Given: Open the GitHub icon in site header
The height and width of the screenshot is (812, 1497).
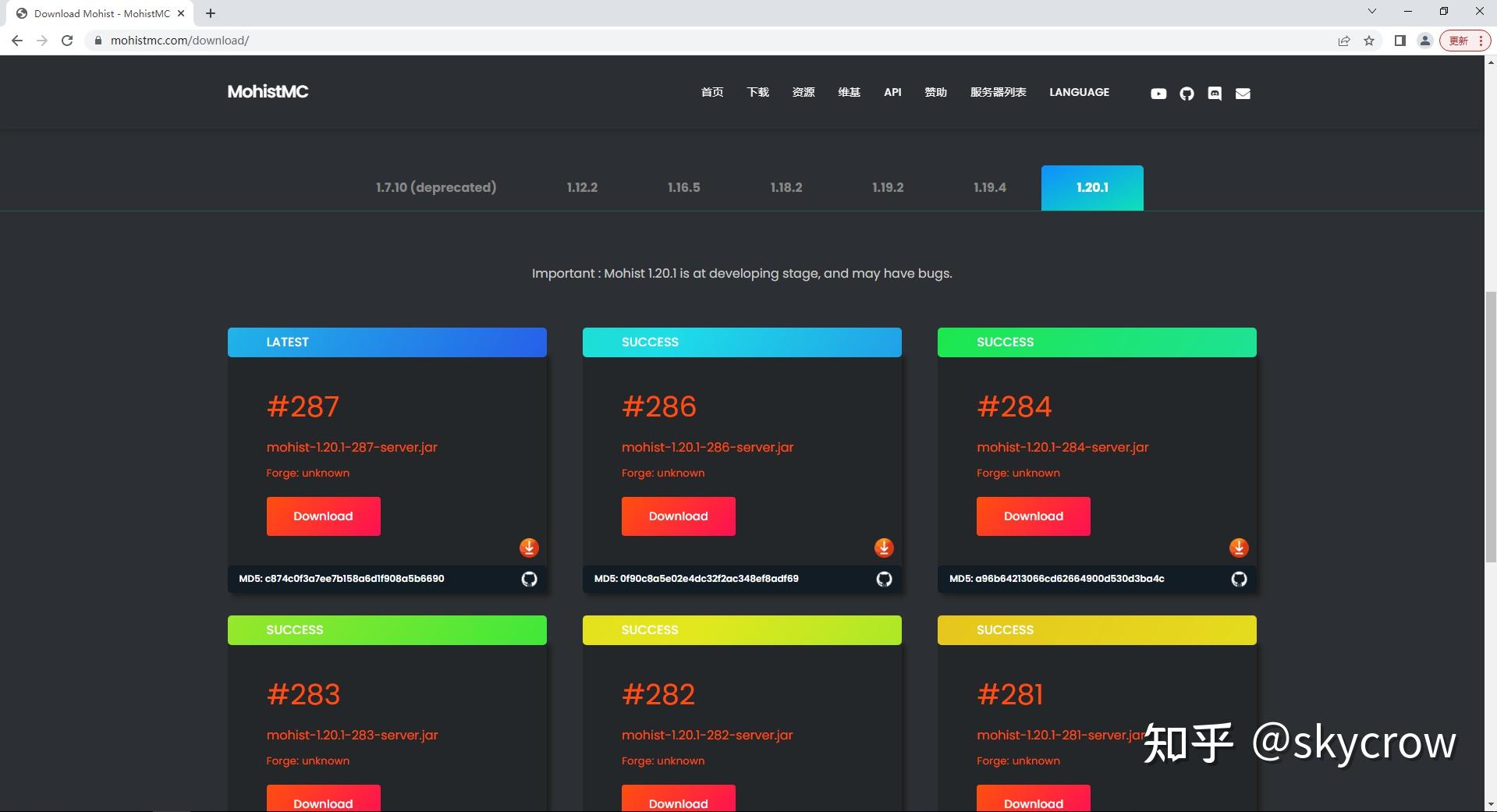Looking at the screenshot, I should tap(1187, 94).
